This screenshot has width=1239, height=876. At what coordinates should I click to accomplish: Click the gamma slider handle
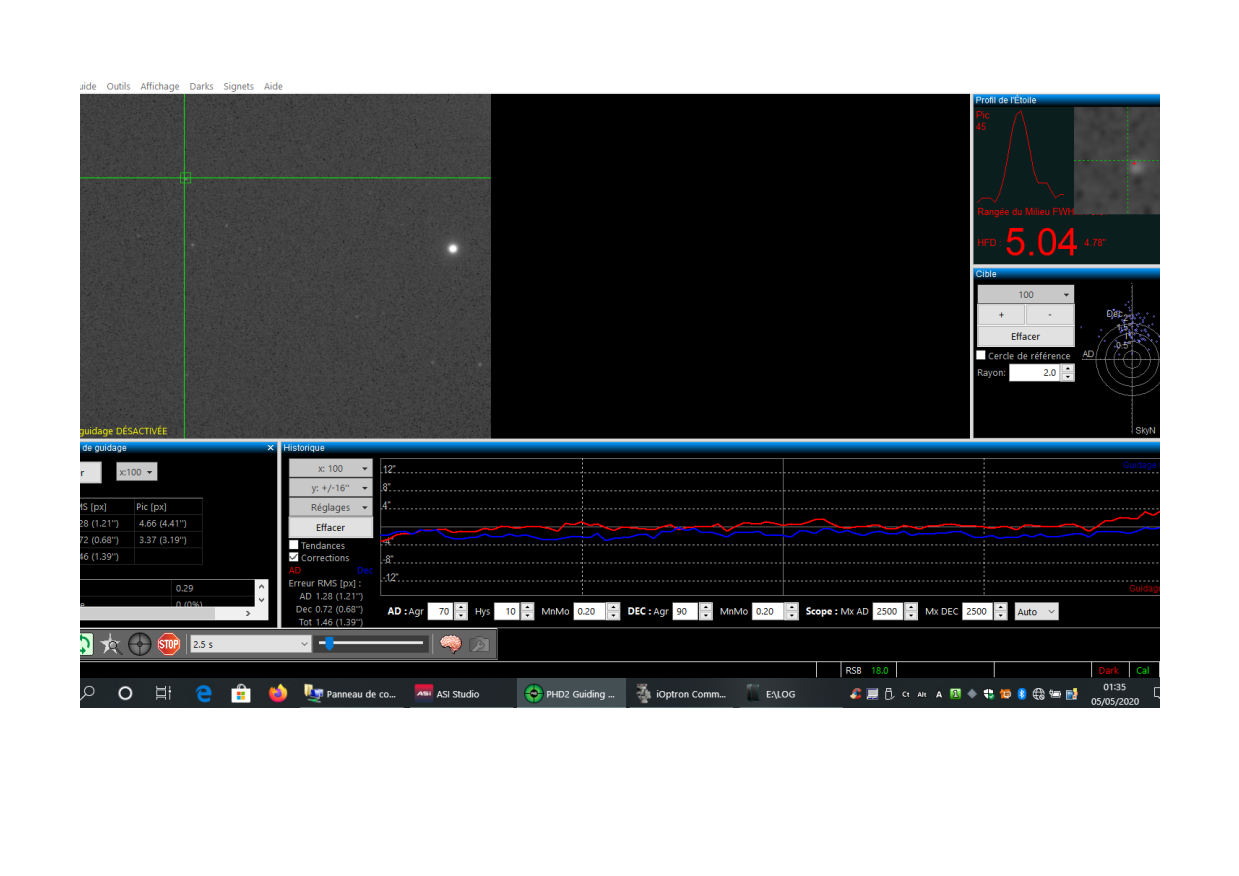pos(328,644)
